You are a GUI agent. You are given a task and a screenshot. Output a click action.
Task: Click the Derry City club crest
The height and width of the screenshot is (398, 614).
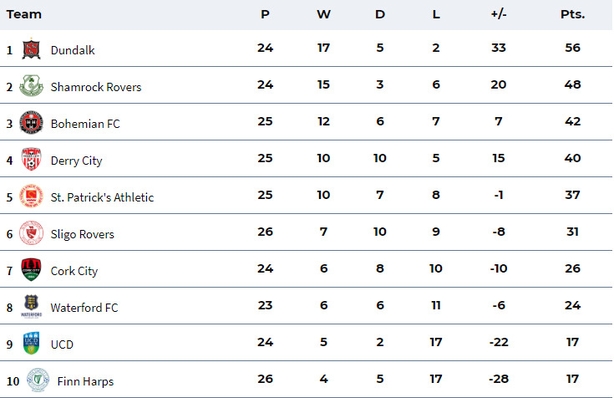tap(31, 159)
